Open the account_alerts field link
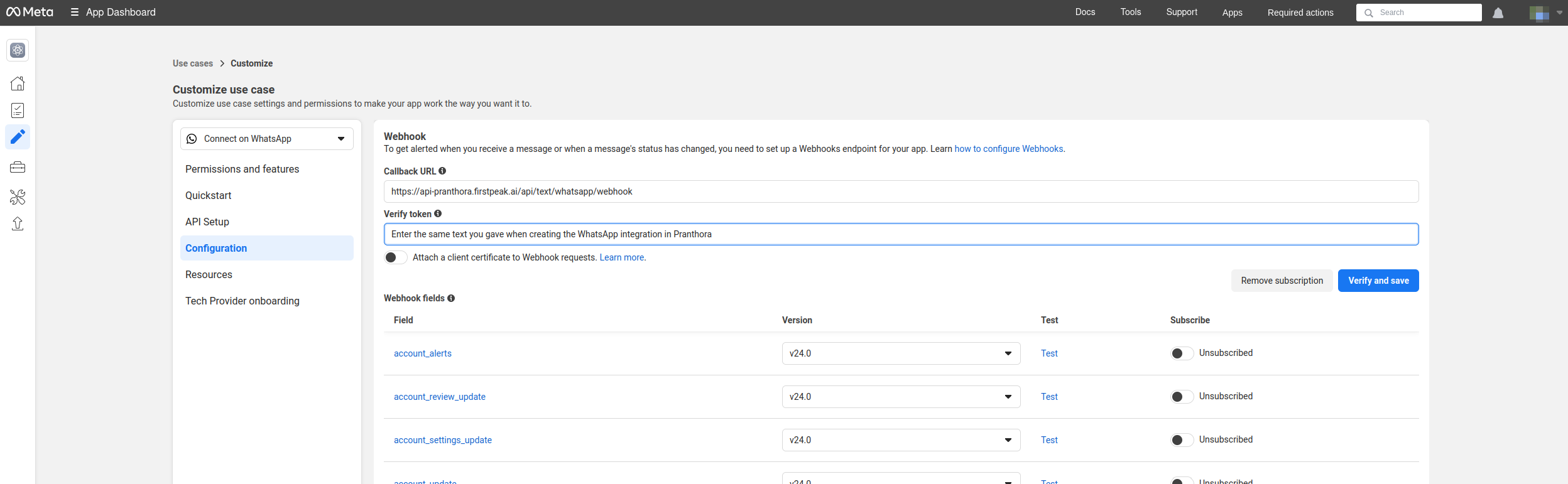This screenshot has width=1568, height=484. coord(423,353)
